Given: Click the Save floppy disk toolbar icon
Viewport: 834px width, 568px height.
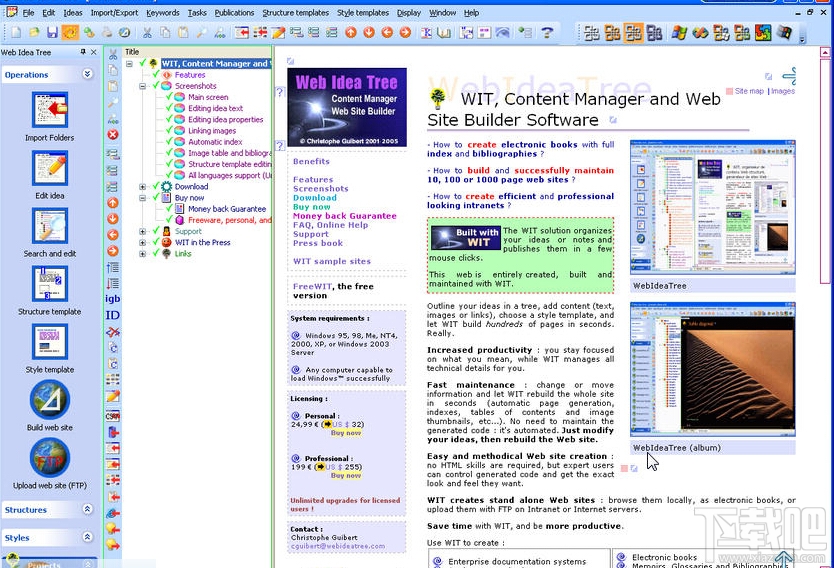Looking at the screenshot, I should [x=52, y=32].
